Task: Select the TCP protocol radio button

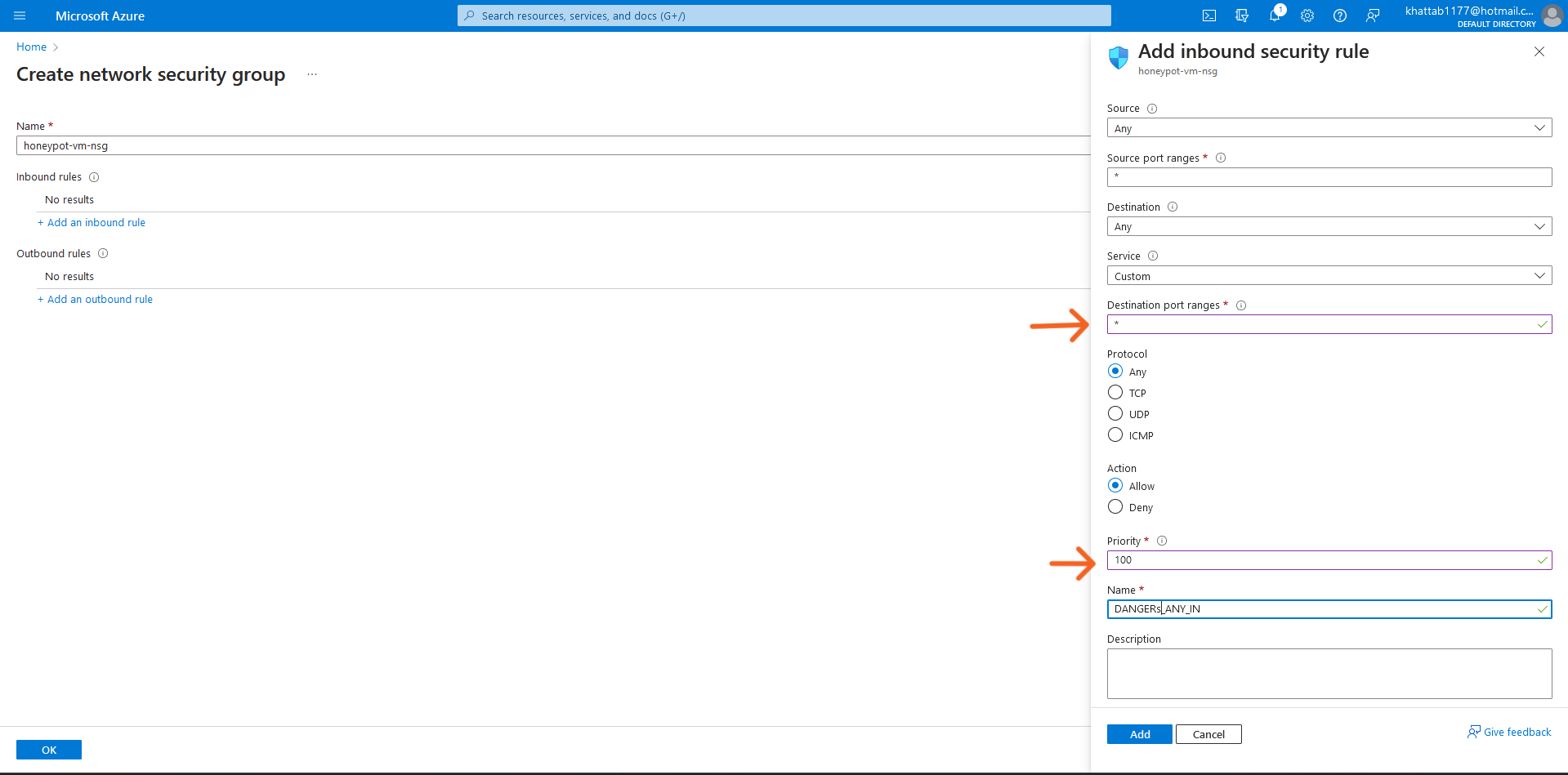Action: click(x=1115, y=392)
